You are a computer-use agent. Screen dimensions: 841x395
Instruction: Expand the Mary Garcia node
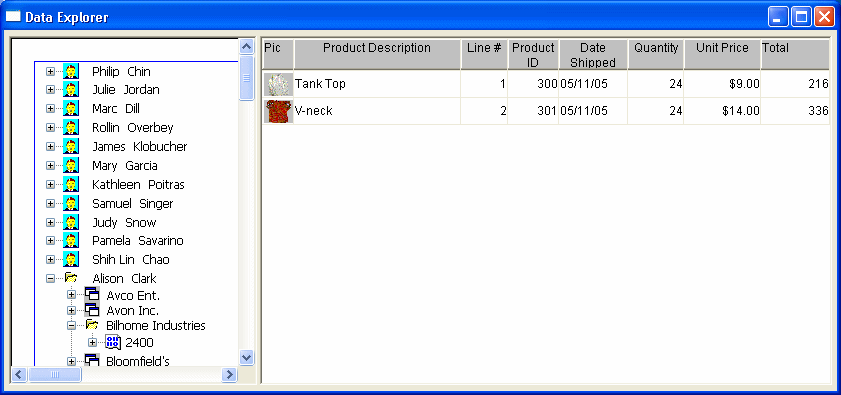pyautogui.click(x=50, y=165)
